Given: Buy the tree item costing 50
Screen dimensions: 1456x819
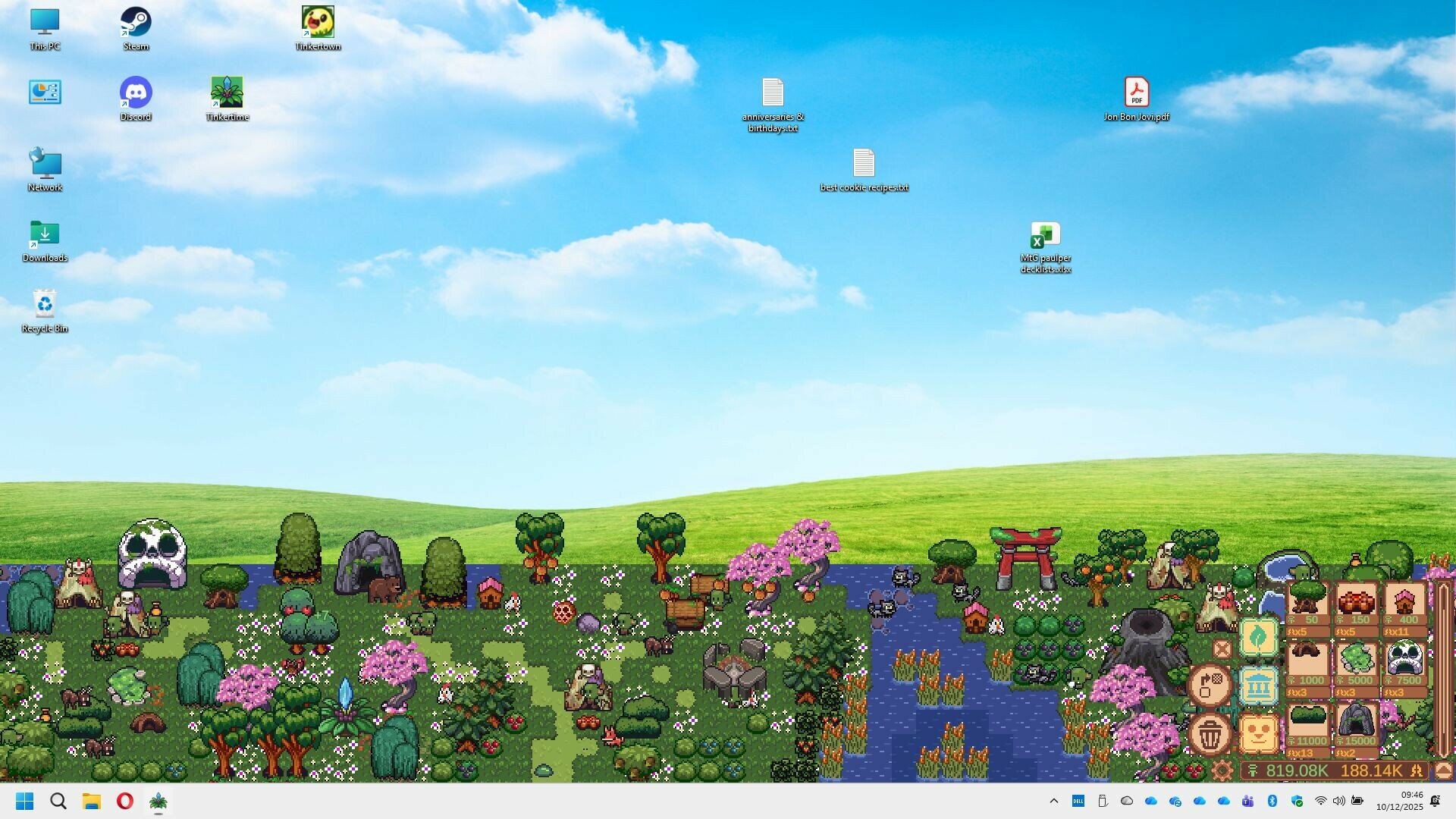Looking at the screenshot, I should (1307, 599).
